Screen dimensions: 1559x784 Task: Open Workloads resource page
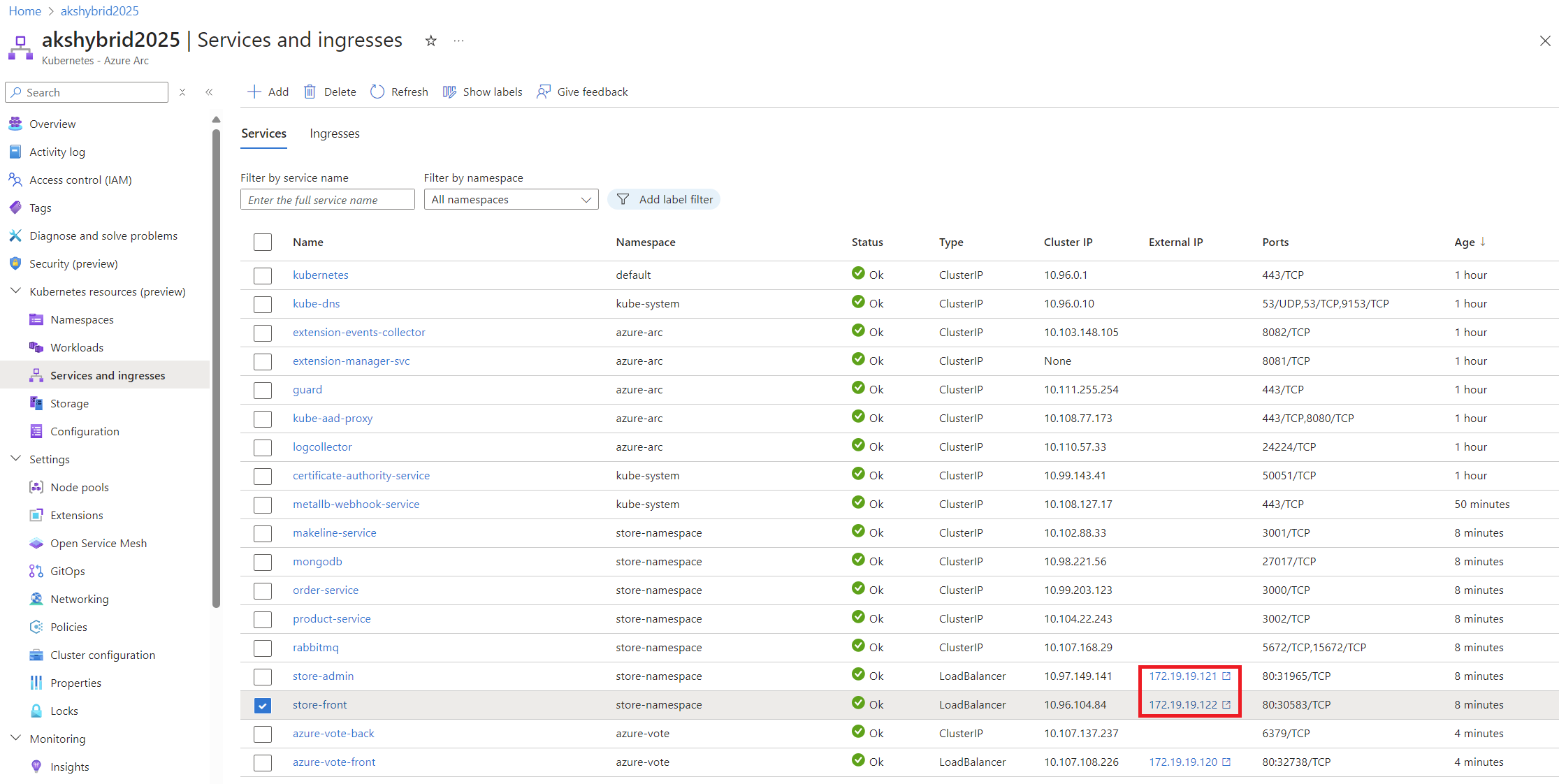(x=77, y=347)
